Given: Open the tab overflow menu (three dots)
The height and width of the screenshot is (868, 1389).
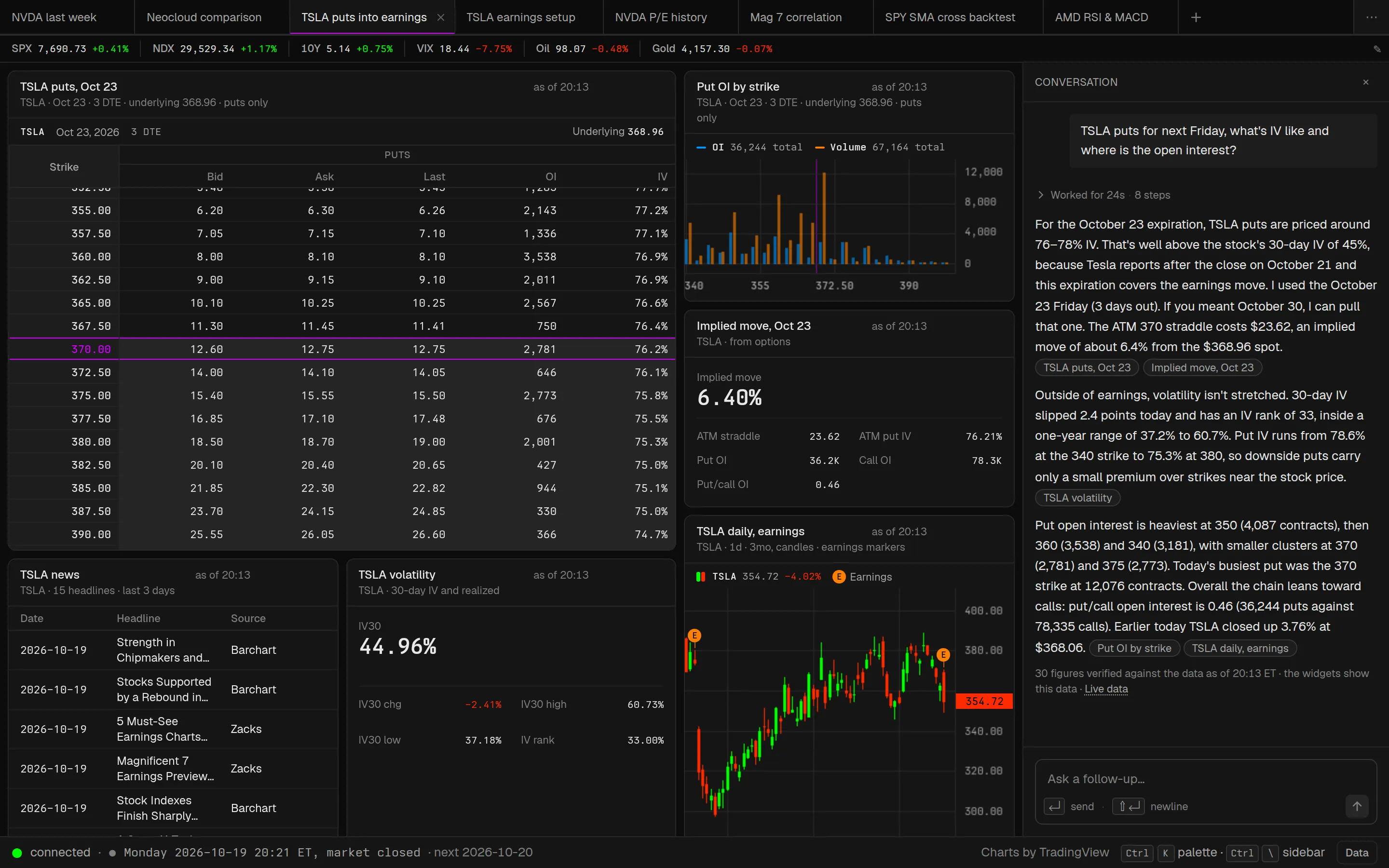Looking at the screenshot, I should [1371, 17].
